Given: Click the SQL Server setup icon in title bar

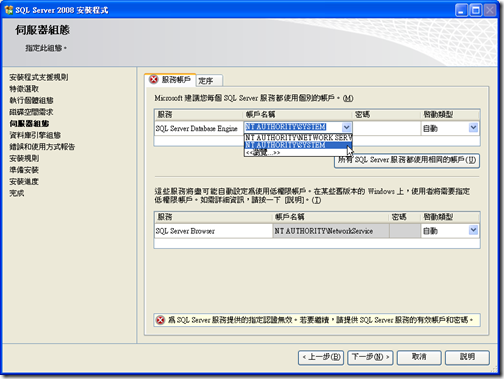Looking at the screenshot, I should point(9,10).
